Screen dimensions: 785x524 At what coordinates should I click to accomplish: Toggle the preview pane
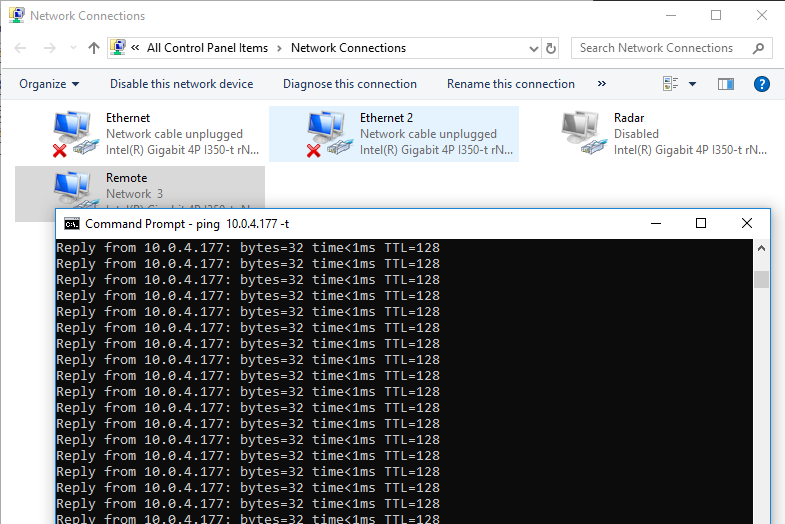point(725,84)
